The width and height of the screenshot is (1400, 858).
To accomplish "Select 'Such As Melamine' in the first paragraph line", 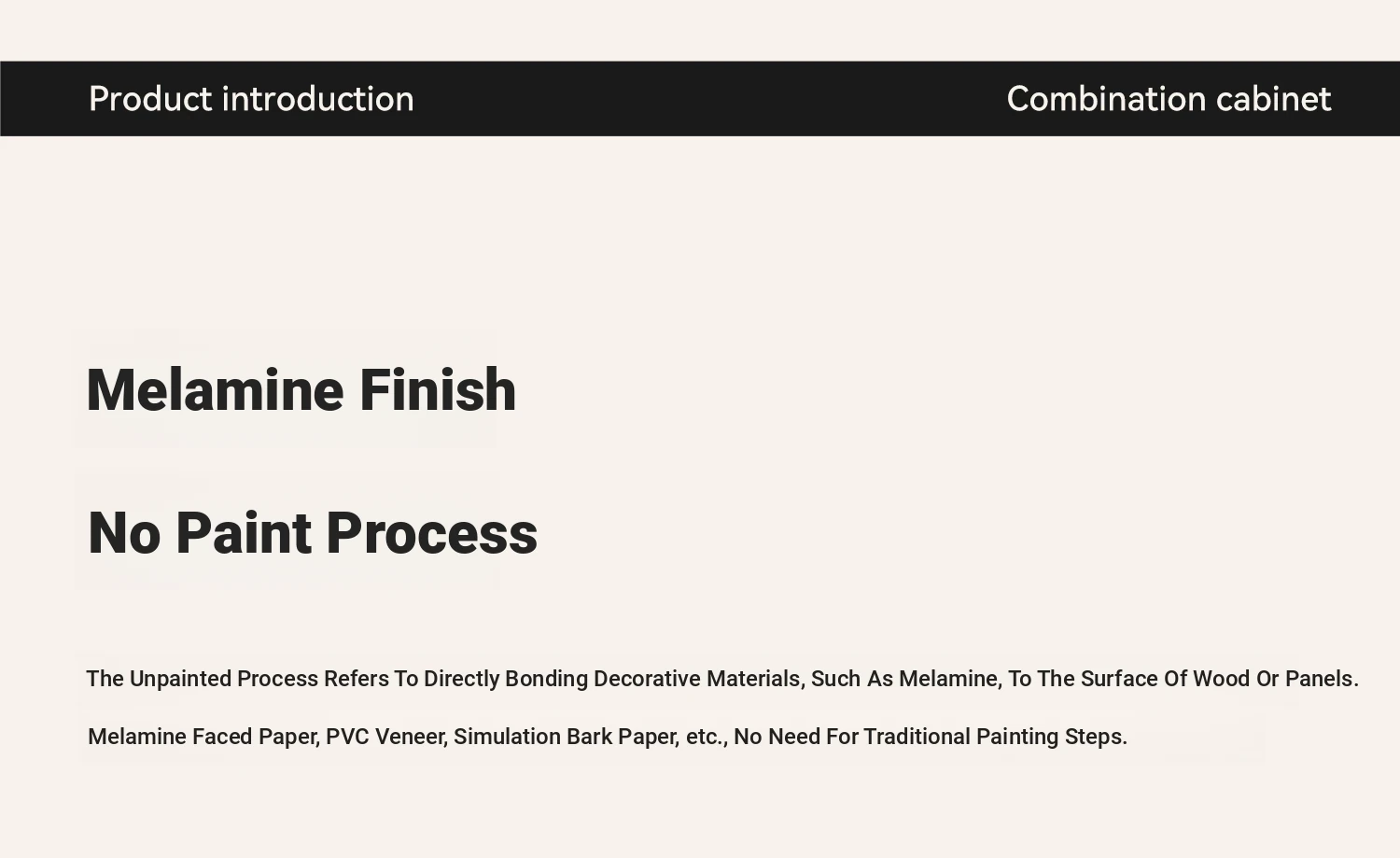I will [x=906, y=679].
